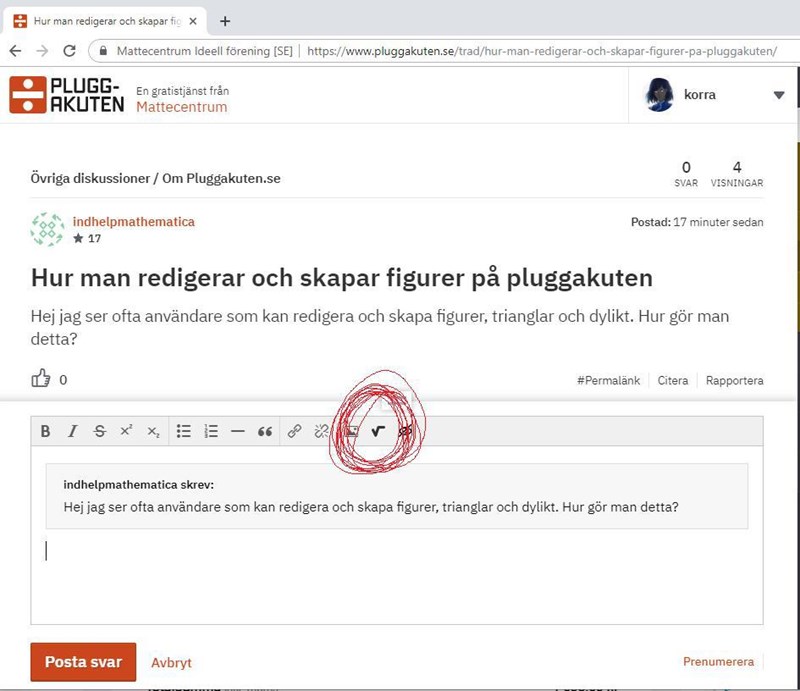Click in the reply text area
The height and width of the screenshot is (691, 800).
397,580
